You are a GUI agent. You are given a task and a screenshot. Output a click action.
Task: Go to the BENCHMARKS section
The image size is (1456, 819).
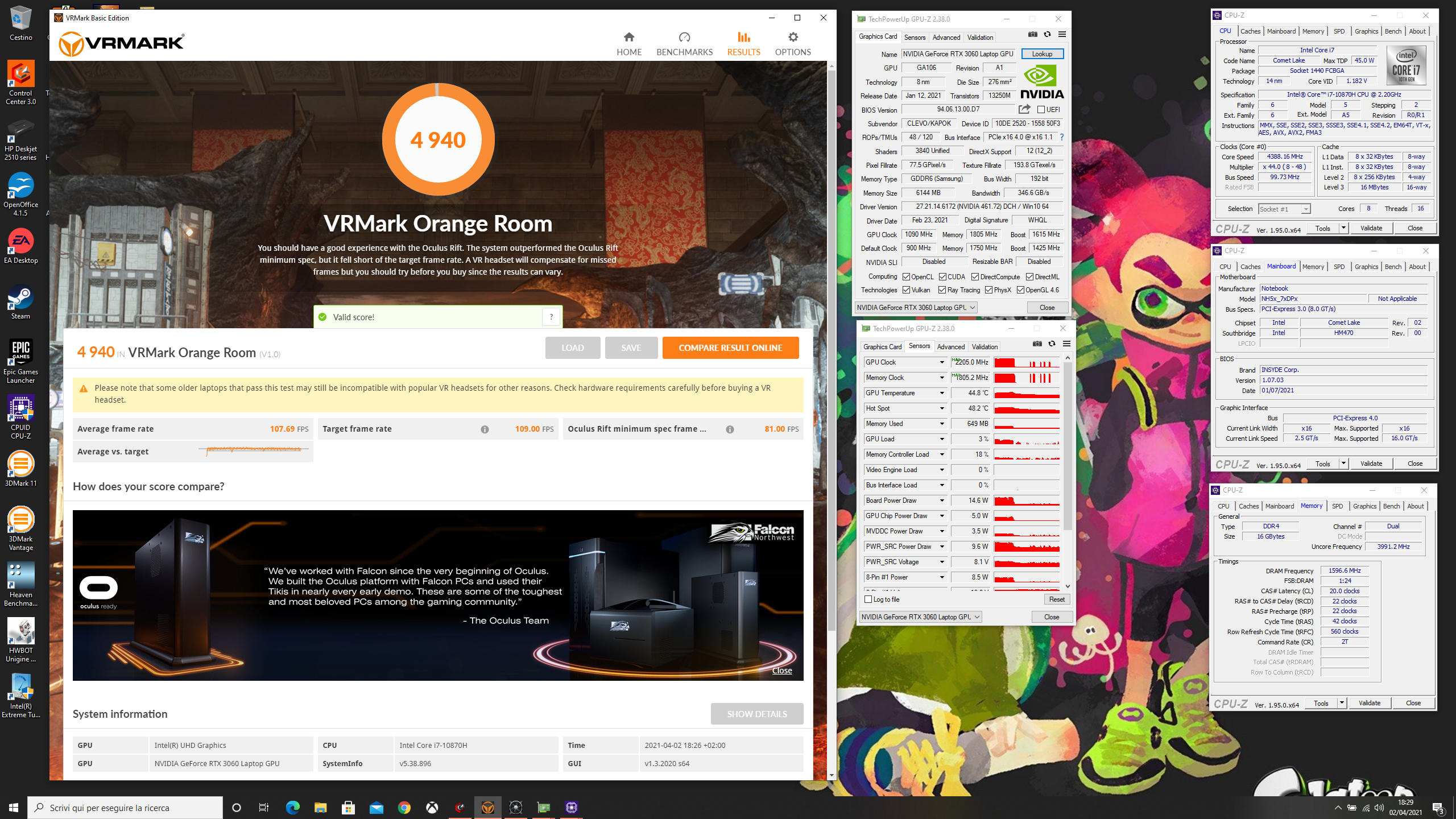[x=684, y=44]
